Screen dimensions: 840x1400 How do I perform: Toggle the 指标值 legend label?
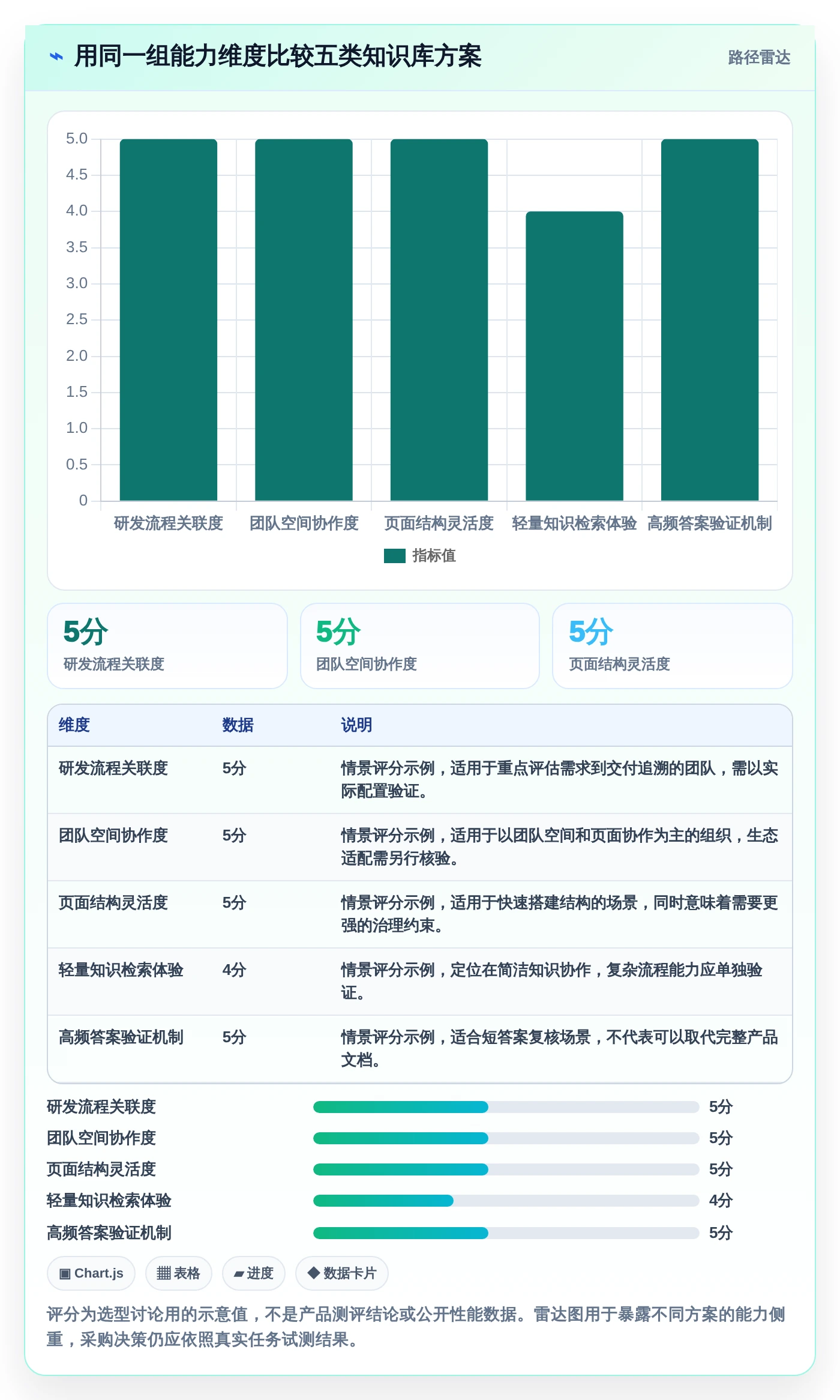(x=434, y=556)
